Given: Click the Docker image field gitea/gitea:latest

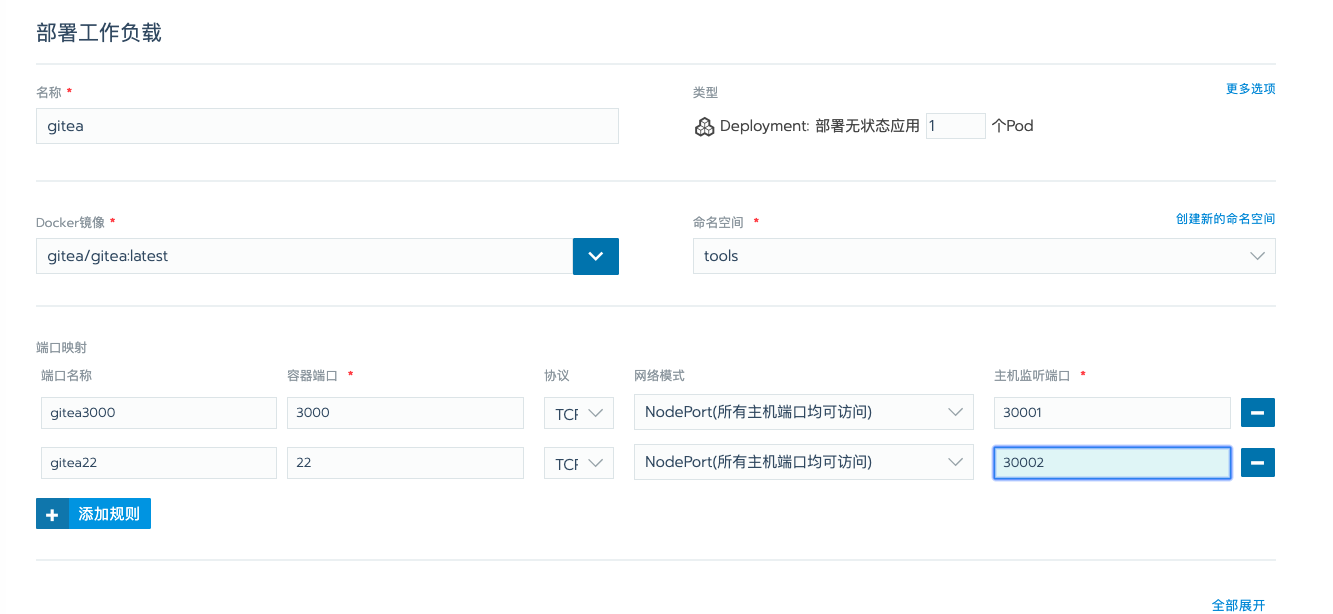Looking at the screenshot, I should point(304,256).
